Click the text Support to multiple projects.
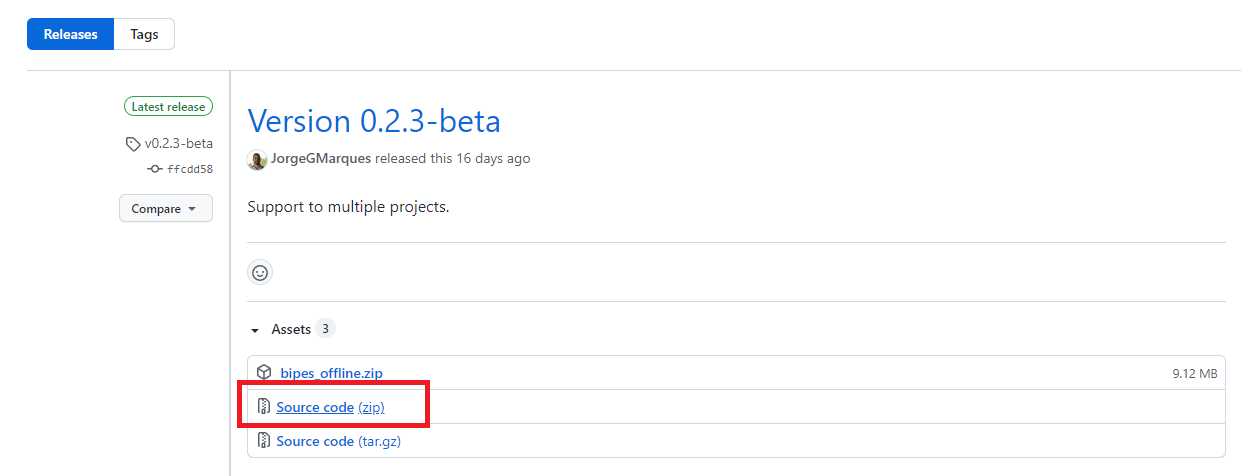The height and width of the screenshot is (476, 1241). click(x=349, y=208)
